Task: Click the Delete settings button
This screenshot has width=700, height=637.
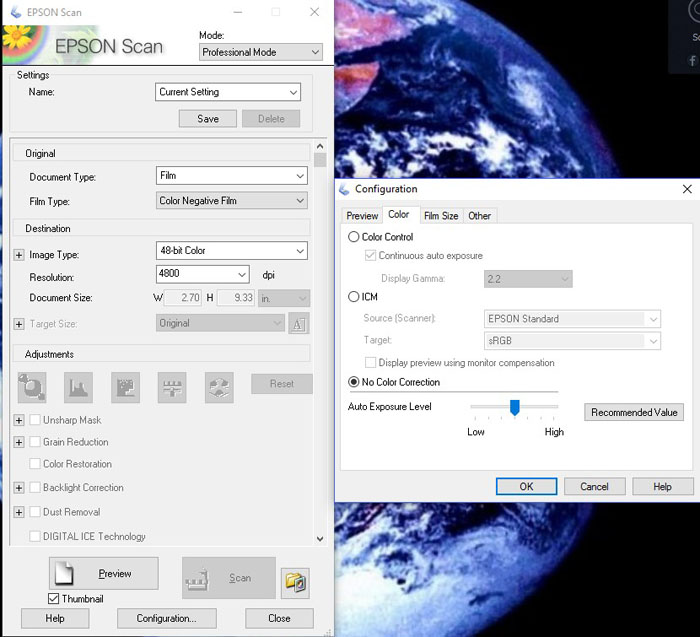Action: tap(271, 119)
